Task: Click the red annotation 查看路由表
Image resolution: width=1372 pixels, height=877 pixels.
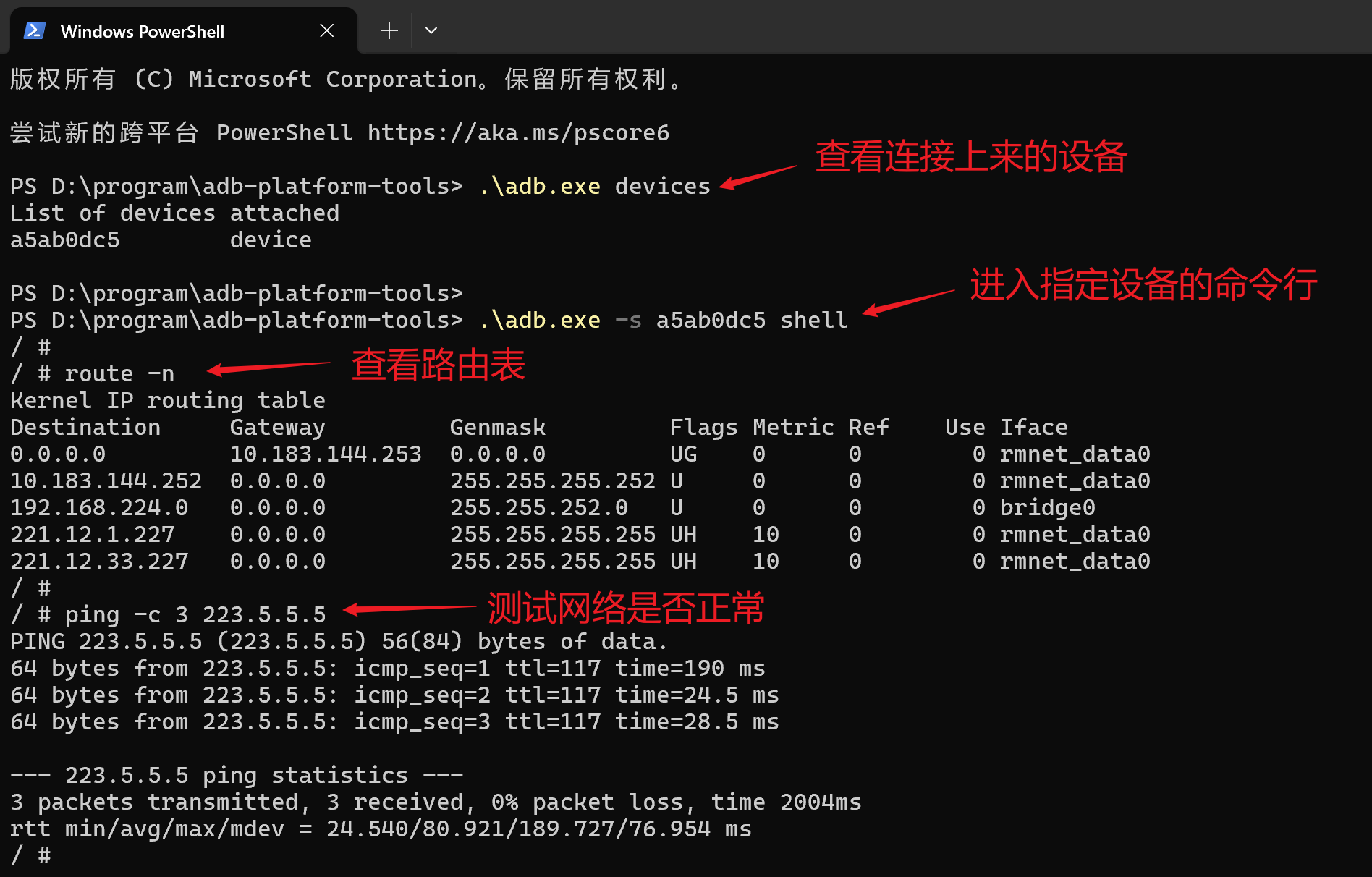Action: 438,364
